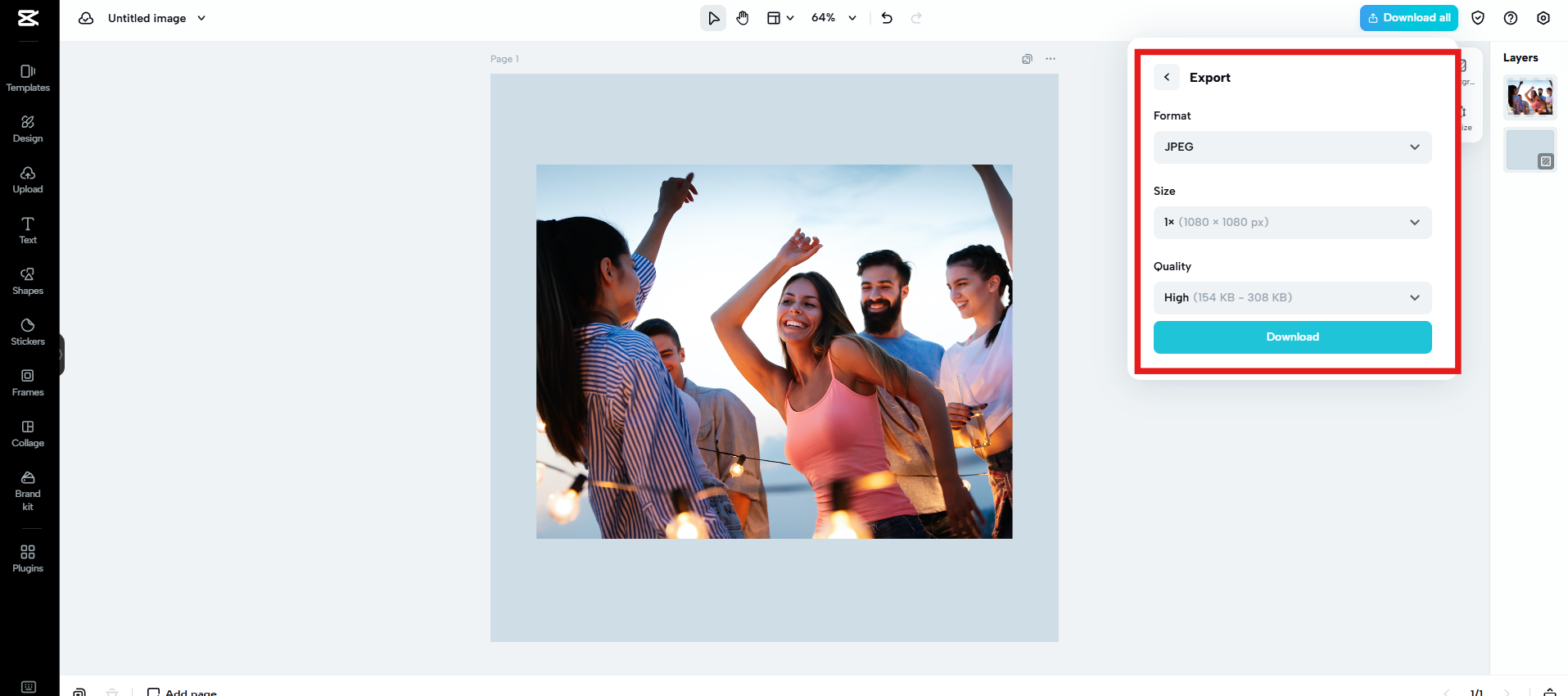Duplicate Page 1 using the copy icon
Screen dimensions: 1568x696
coord(1027,59)
